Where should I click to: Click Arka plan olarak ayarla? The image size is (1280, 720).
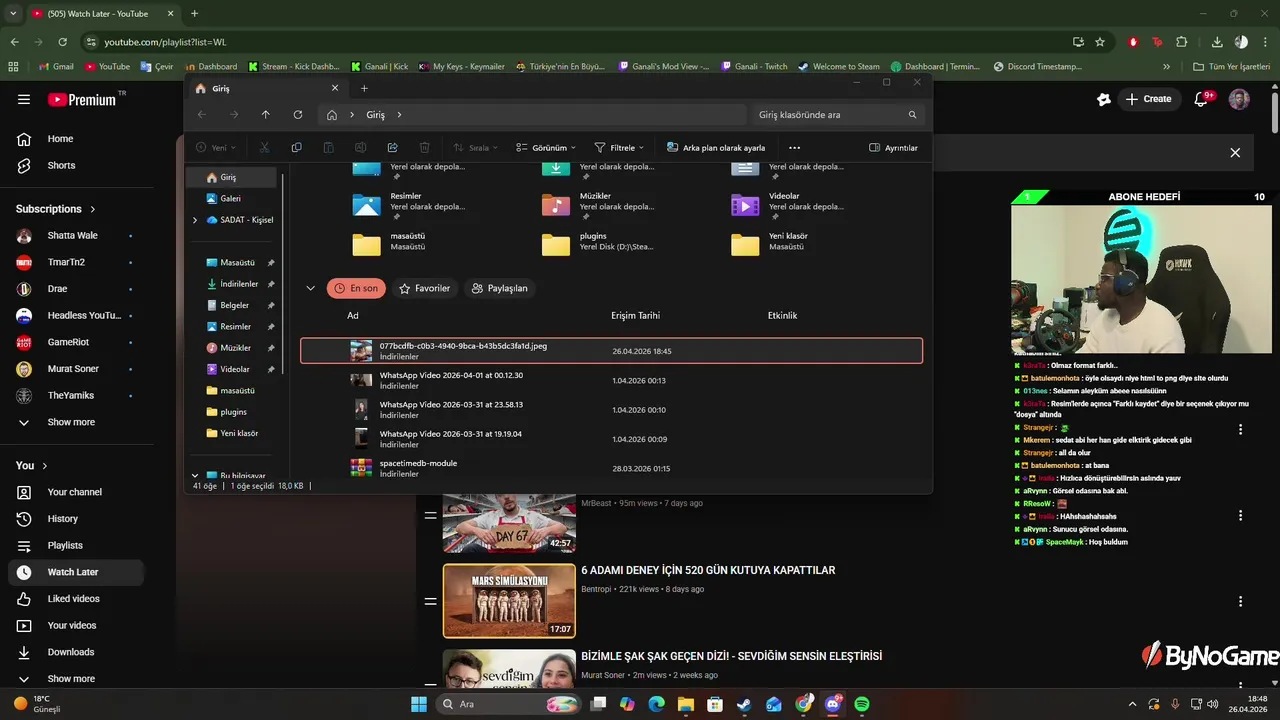(x=716, y=147)
